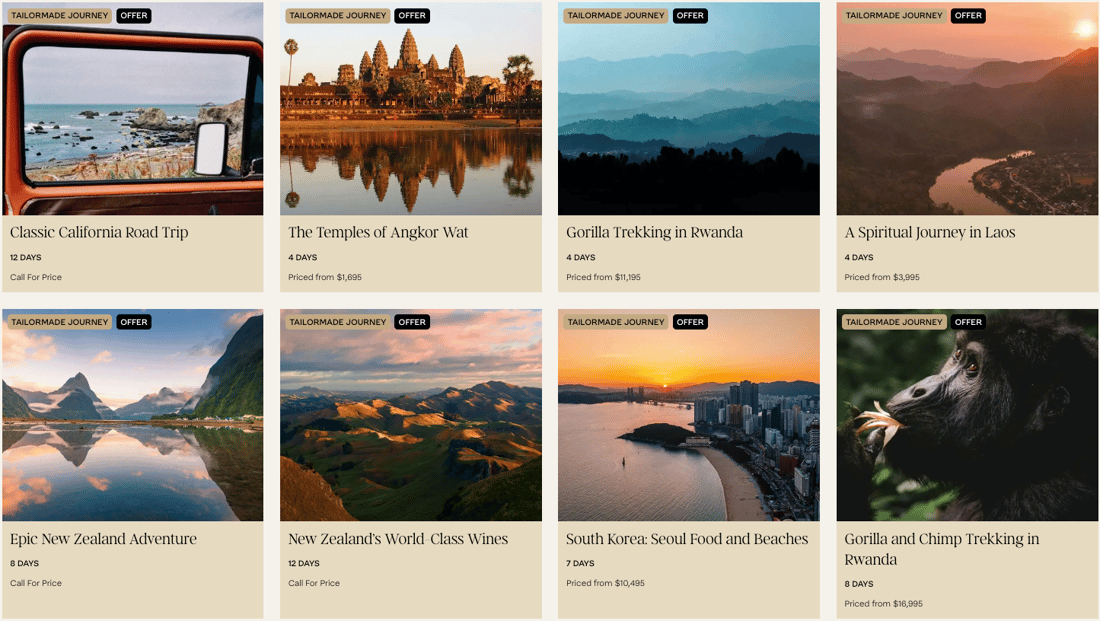Image resolution: width=1100 pixels, height=621 pixels.
Task: Click OFFER badge on the World-Class Wines card
Action: (x=412, y=322)
